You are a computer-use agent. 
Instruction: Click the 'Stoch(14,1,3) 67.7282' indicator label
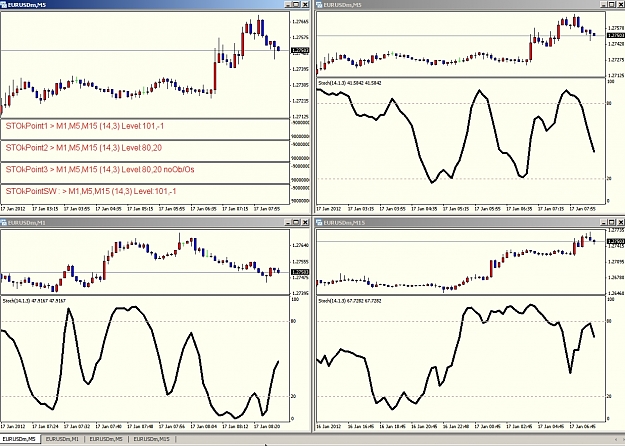point(350,301)
